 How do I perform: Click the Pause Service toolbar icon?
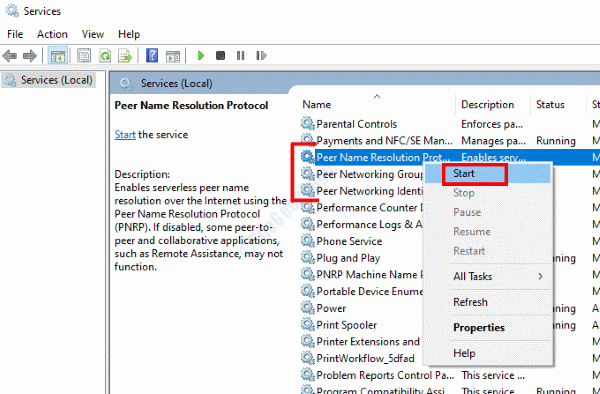[240, 56]
